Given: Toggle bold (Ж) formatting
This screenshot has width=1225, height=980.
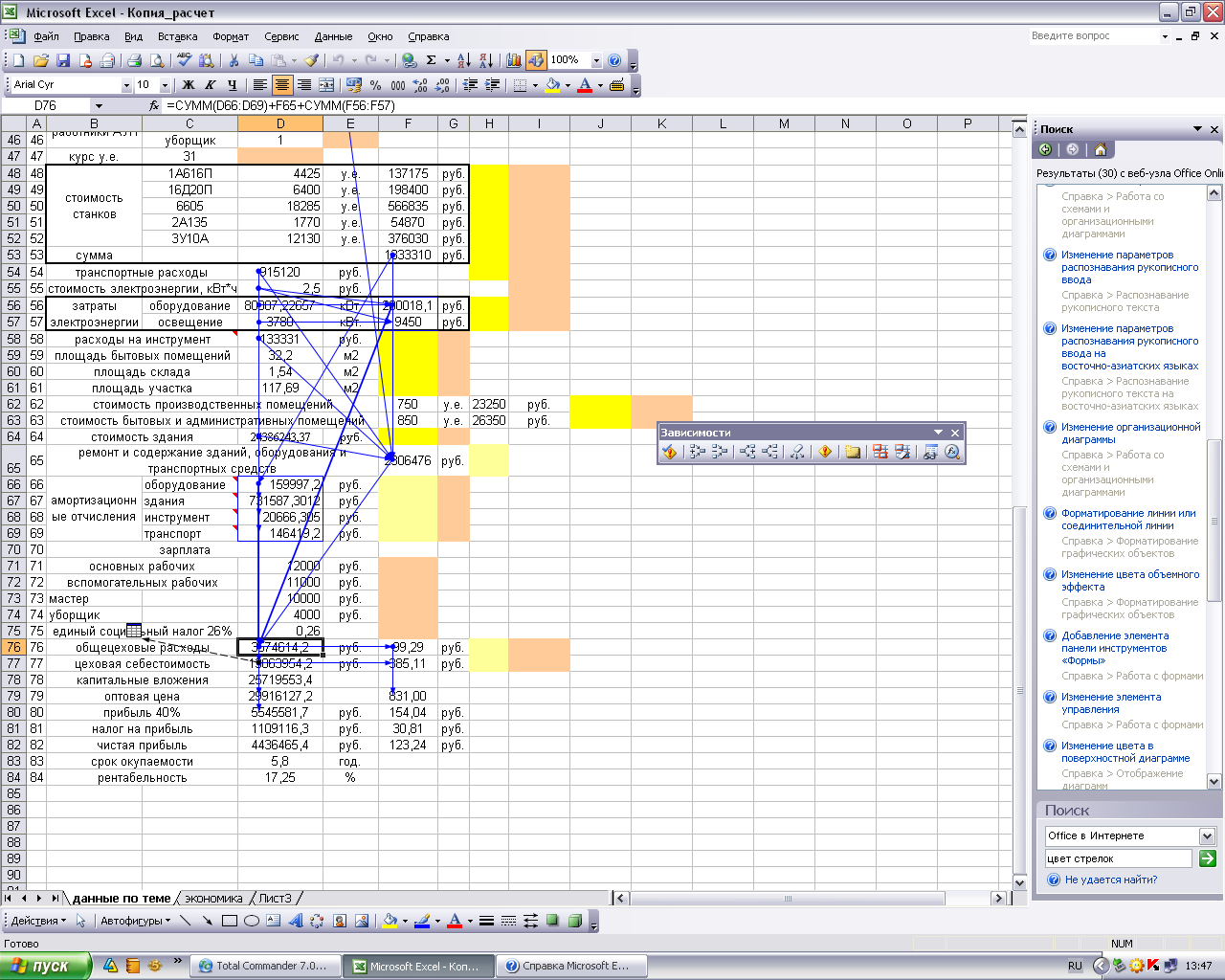Looking at the screenshot, I should point(189,85).
